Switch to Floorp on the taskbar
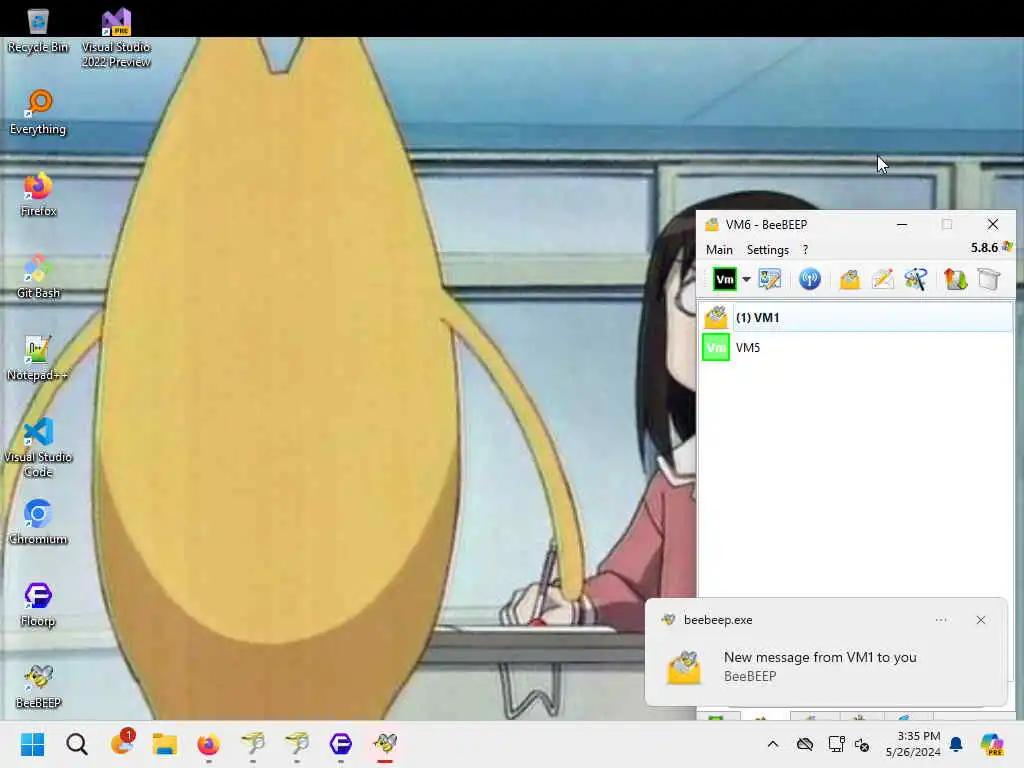Screen dimensions: 1024x768 point(341,744)
